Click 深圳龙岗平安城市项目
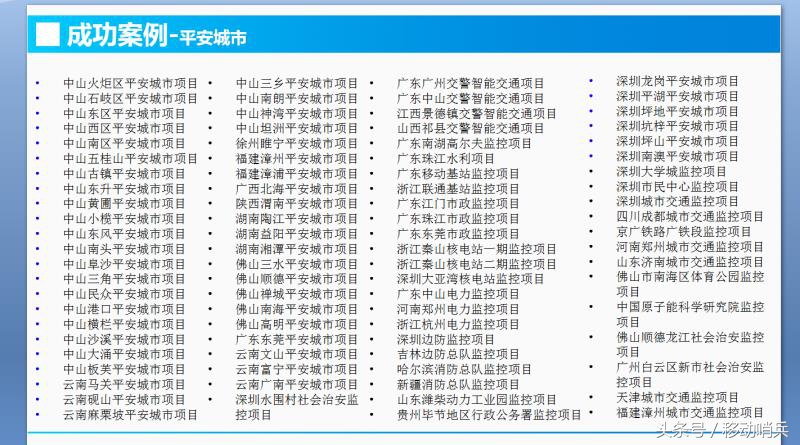The width and height of the screenshot is (800, 445). point(678,81)
